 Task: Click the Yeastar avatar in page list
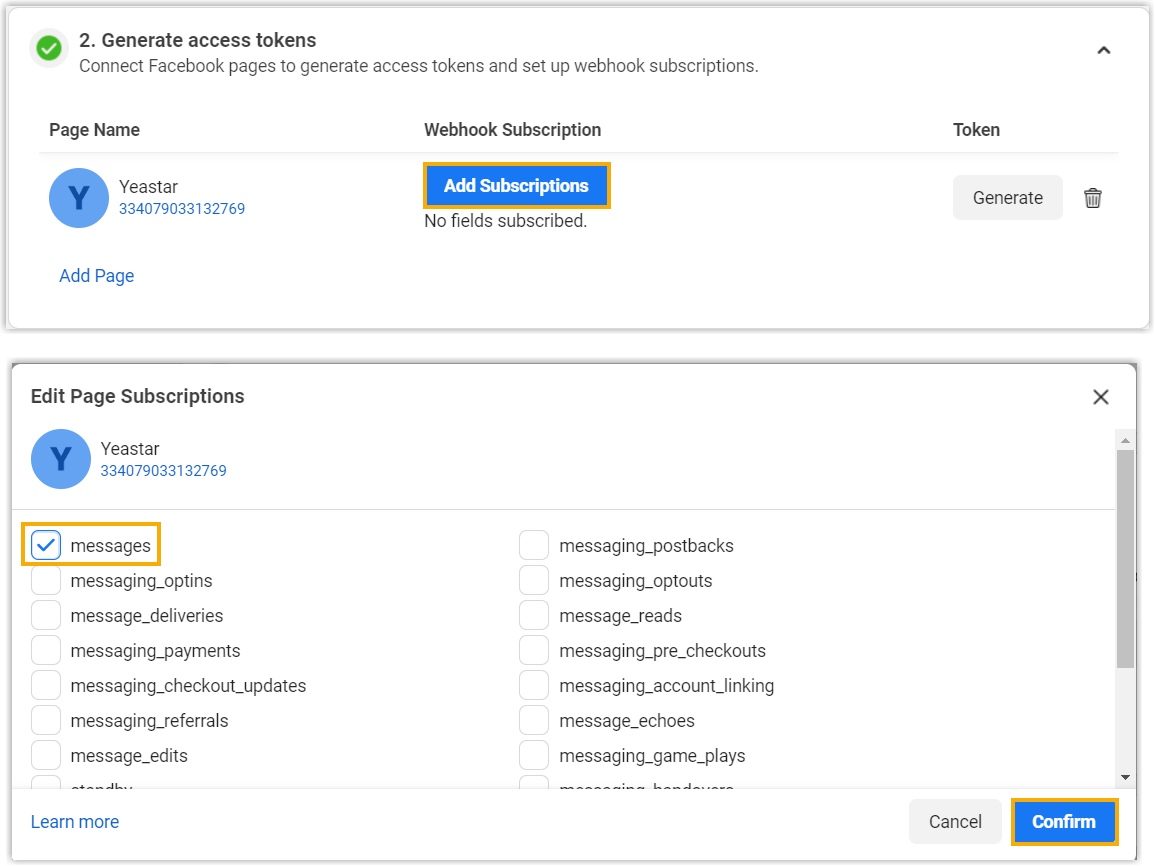(x=78, y=198)
